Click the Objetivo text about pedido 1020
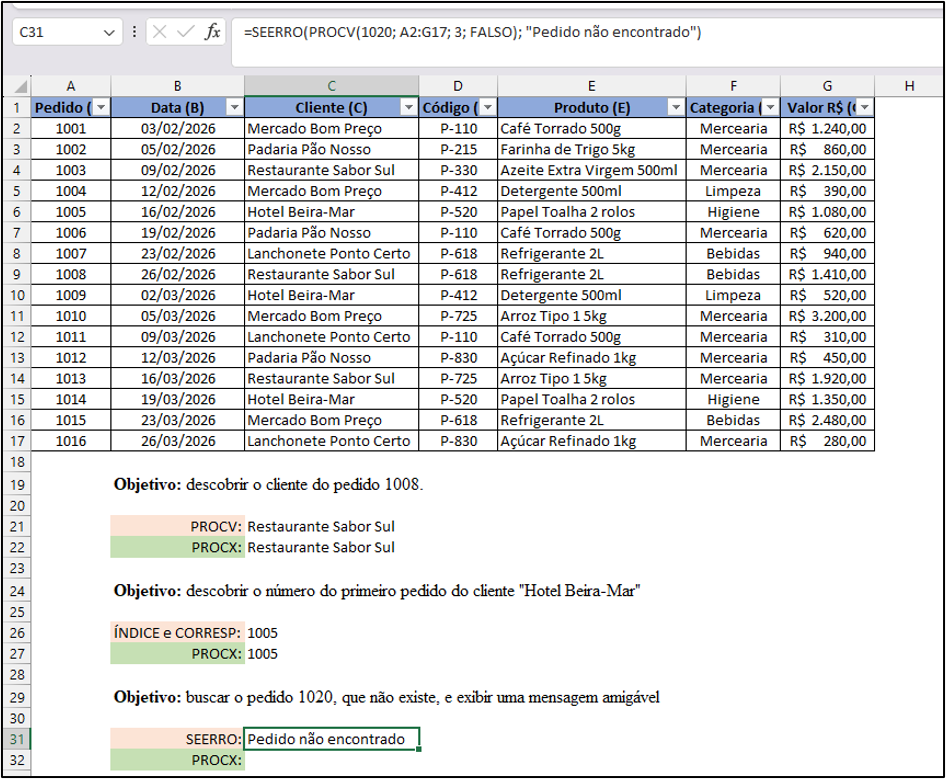946x779 pixels. coord(386,698)
